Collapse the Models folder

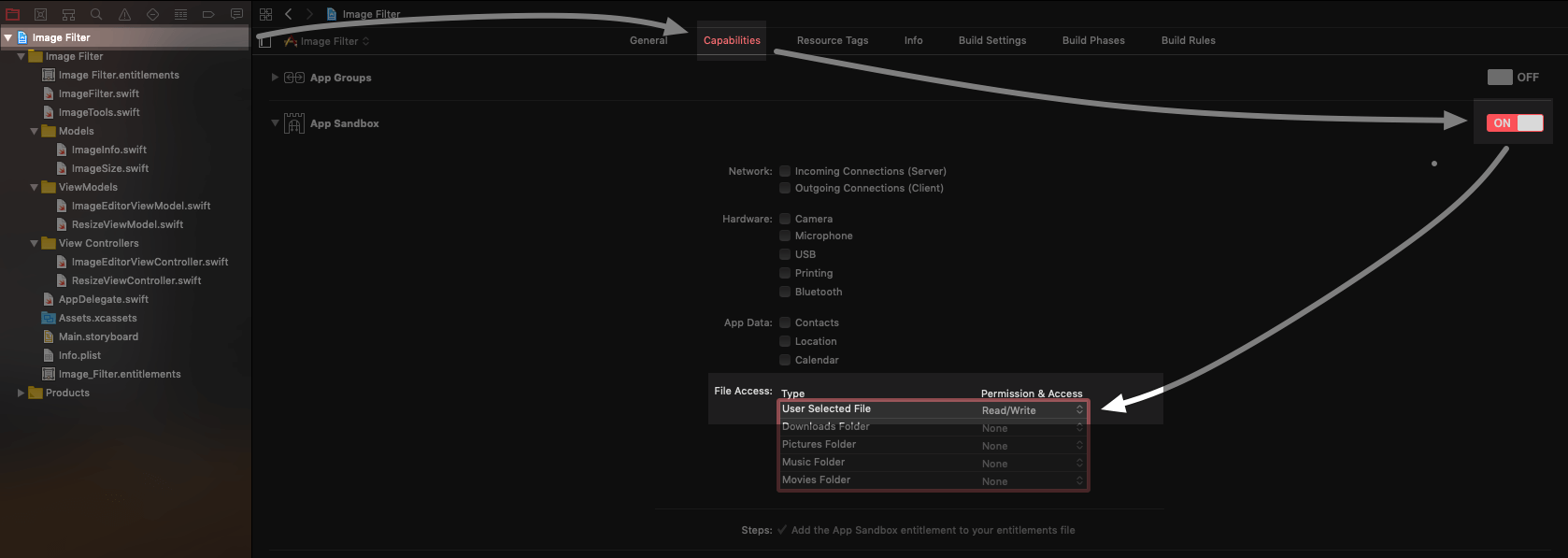pyautogui.click(x=35, y=131)
